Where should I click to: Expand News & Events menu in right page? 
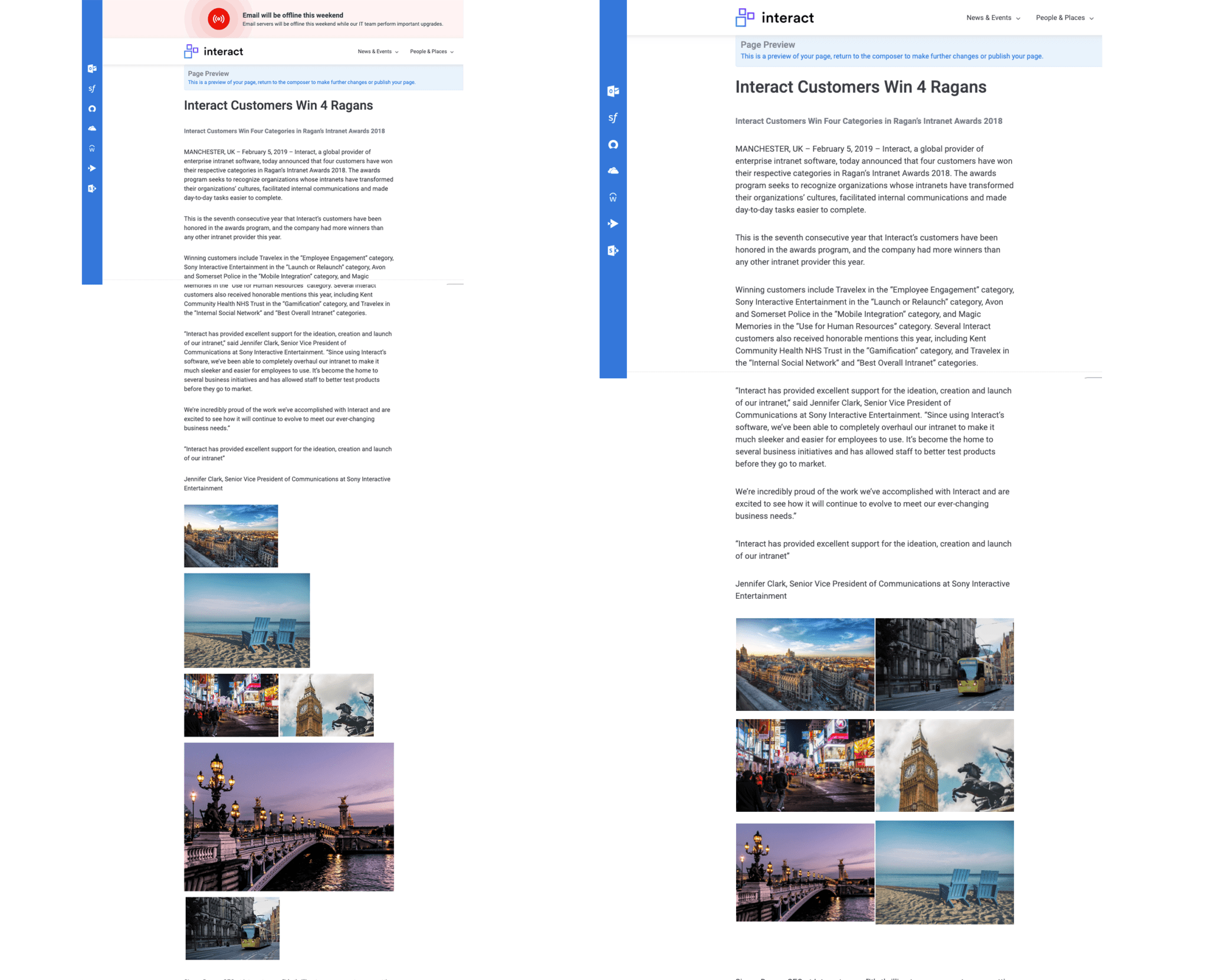[x=993, y=18]
